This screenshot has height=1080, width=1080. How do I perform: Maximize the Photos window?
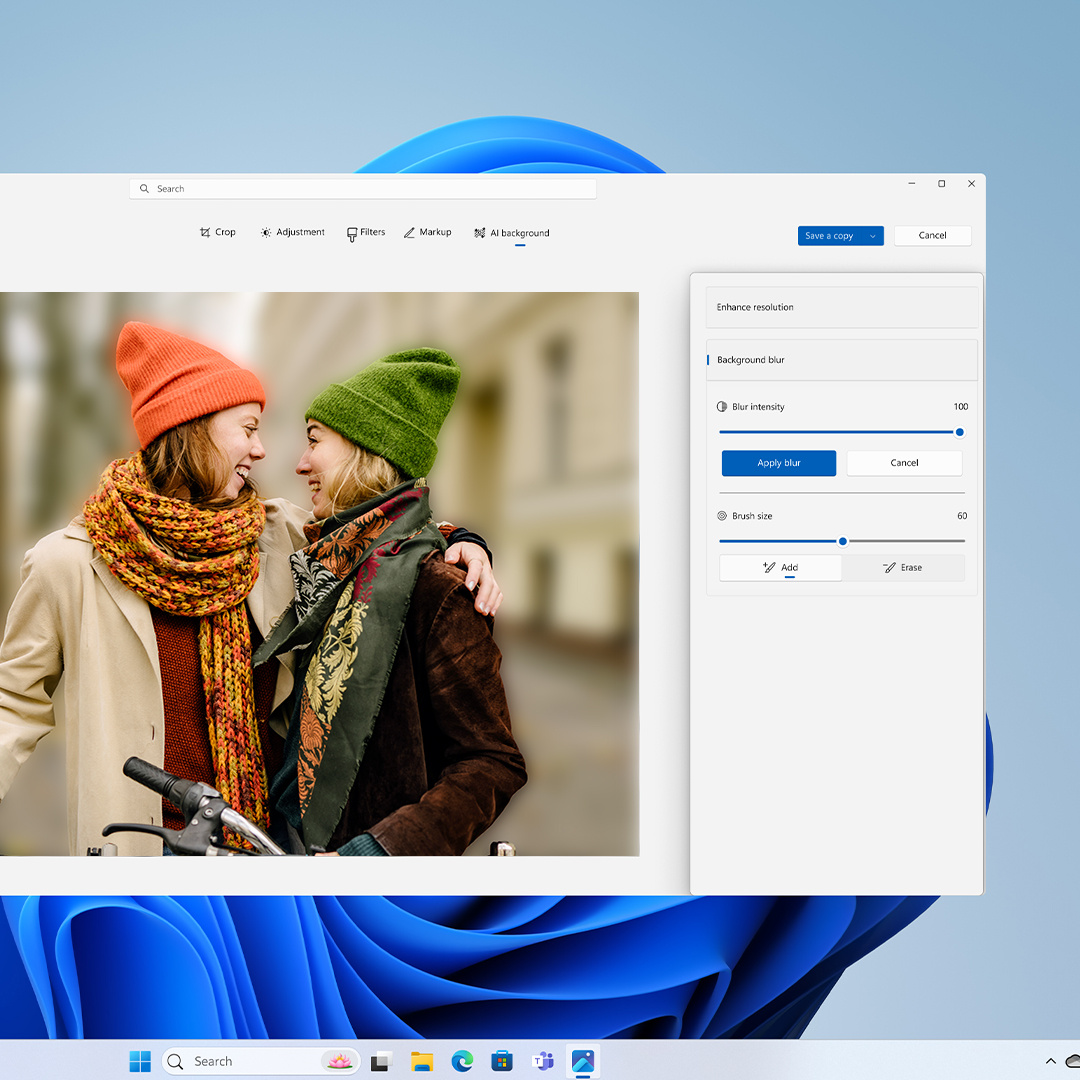pos(942,184)
